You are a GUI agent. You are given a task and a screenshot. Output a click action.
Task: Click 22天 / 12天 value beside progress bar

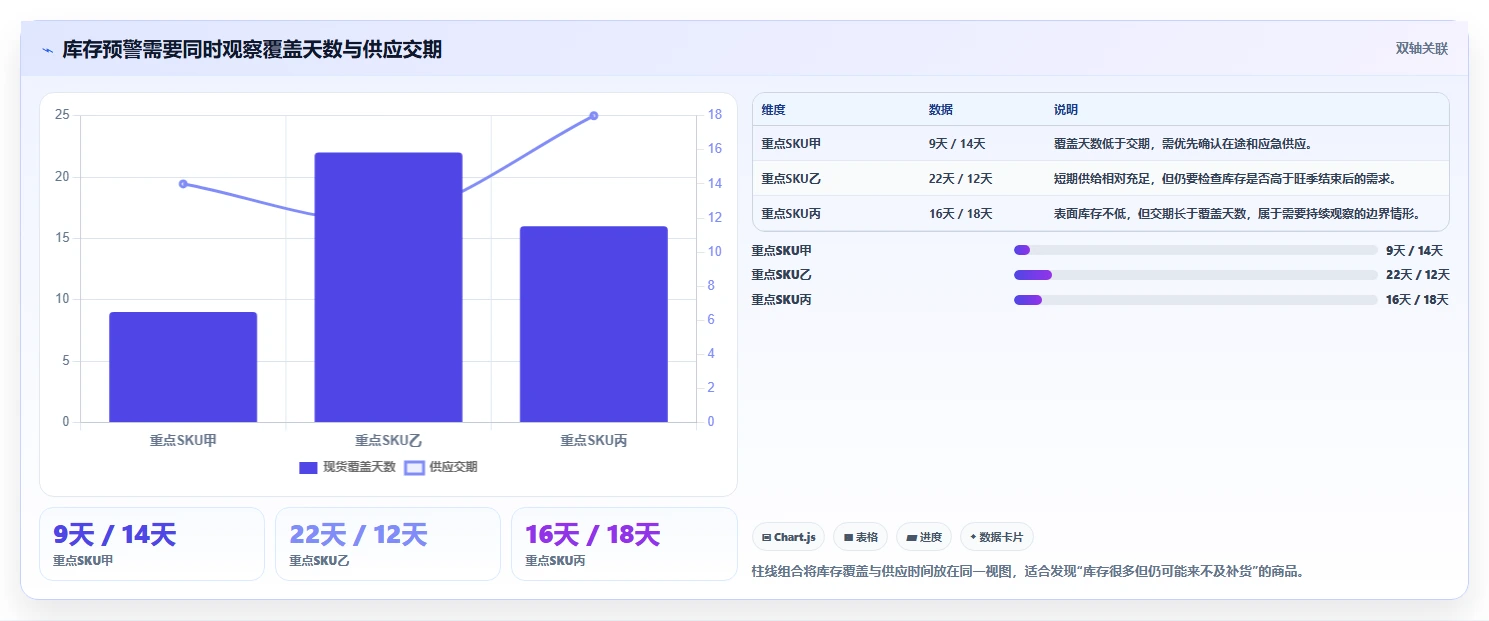(1417, 275)
